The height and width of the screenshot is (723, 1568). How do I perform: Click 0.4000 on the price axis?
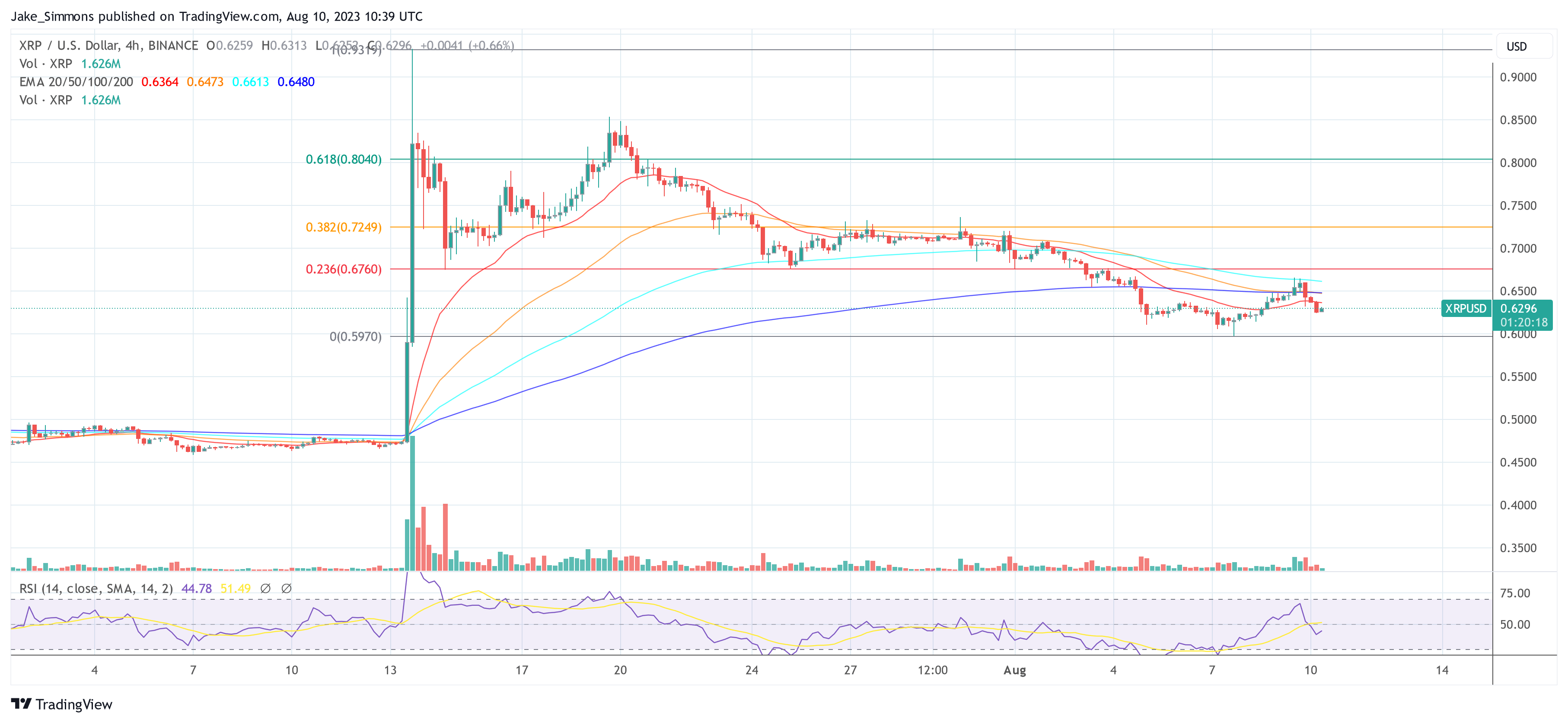click(1518, 505)
